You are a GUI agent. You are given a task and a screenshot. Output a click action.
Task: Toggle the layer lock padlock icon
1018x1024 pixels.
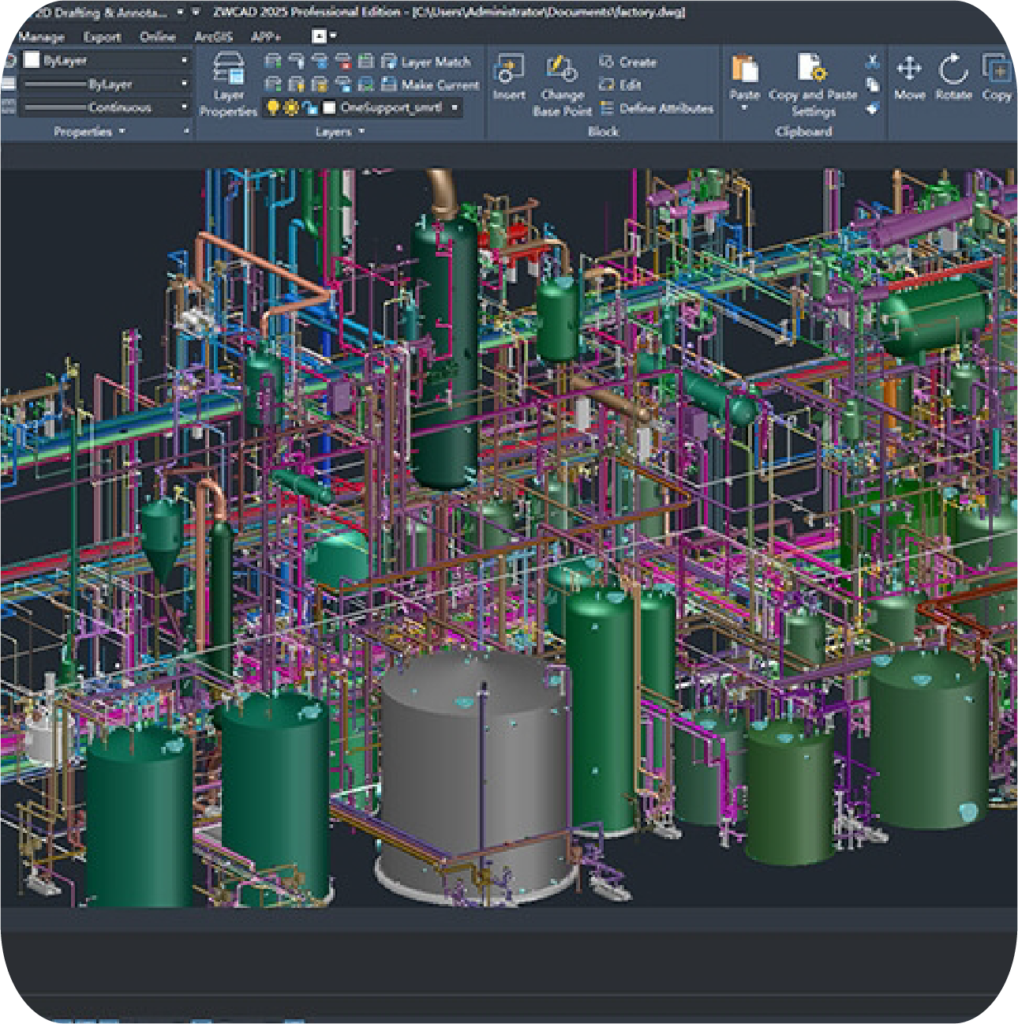tap(309, 108)
